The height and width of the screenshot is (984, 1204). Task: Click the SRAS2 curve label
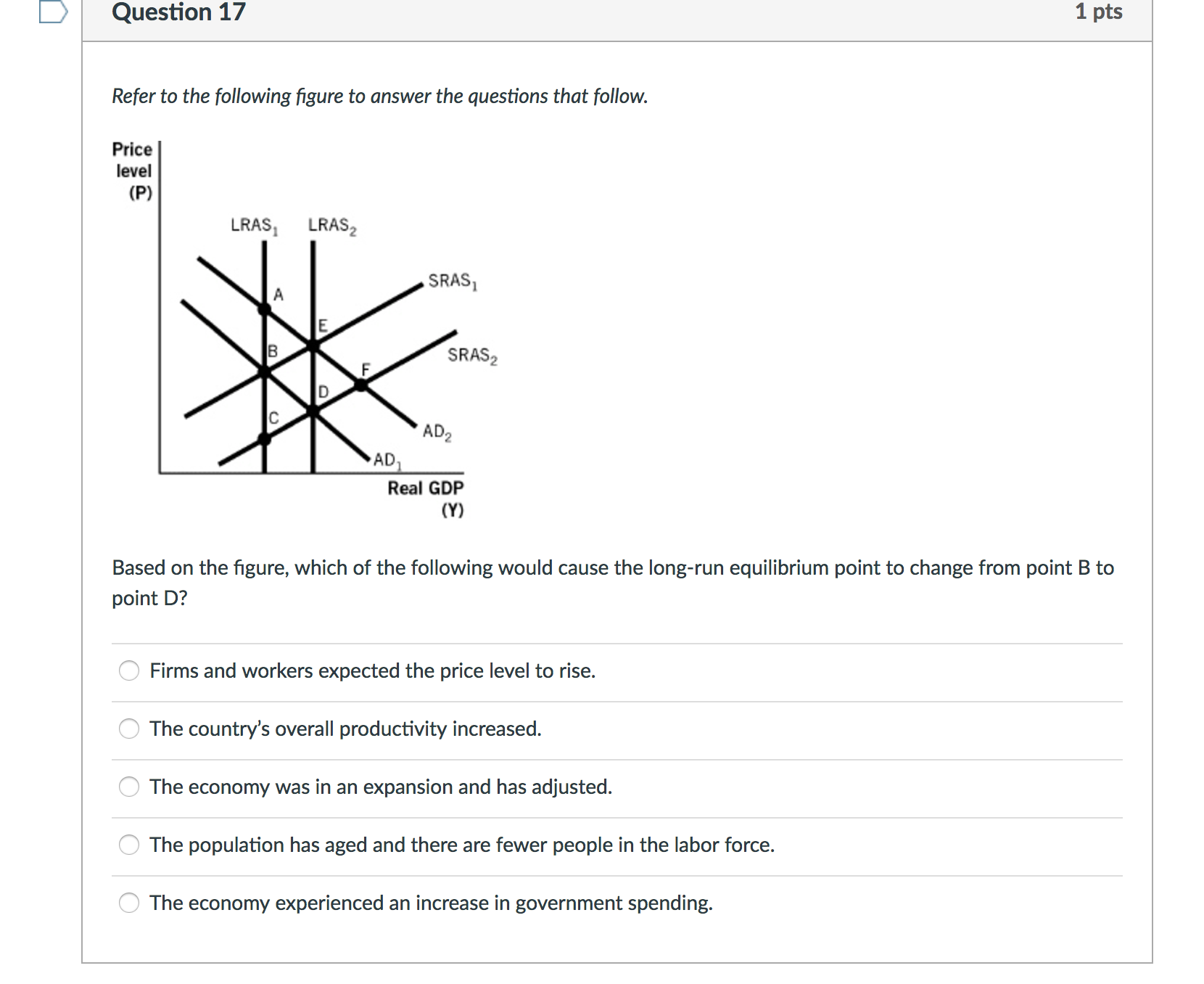[x=471, y=355]
